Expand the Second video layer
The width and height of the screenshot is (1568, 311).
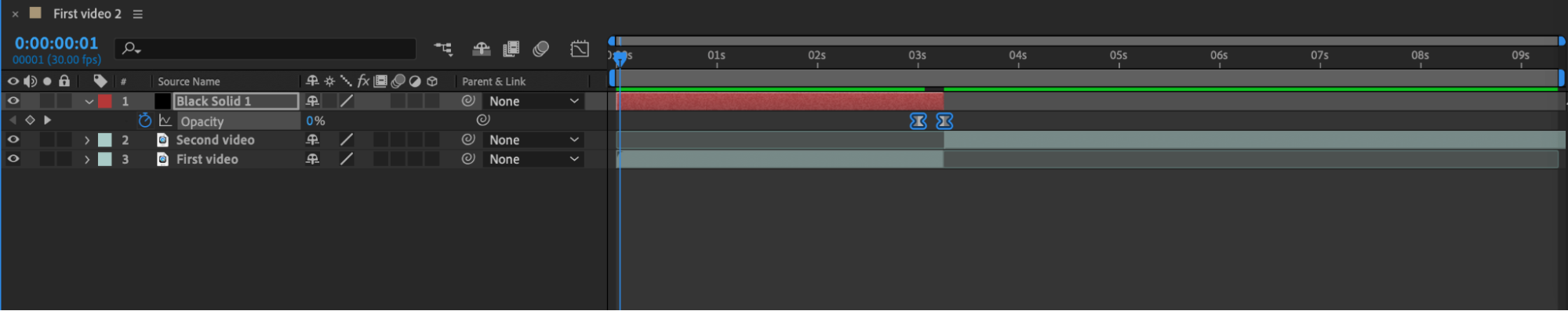87,140
